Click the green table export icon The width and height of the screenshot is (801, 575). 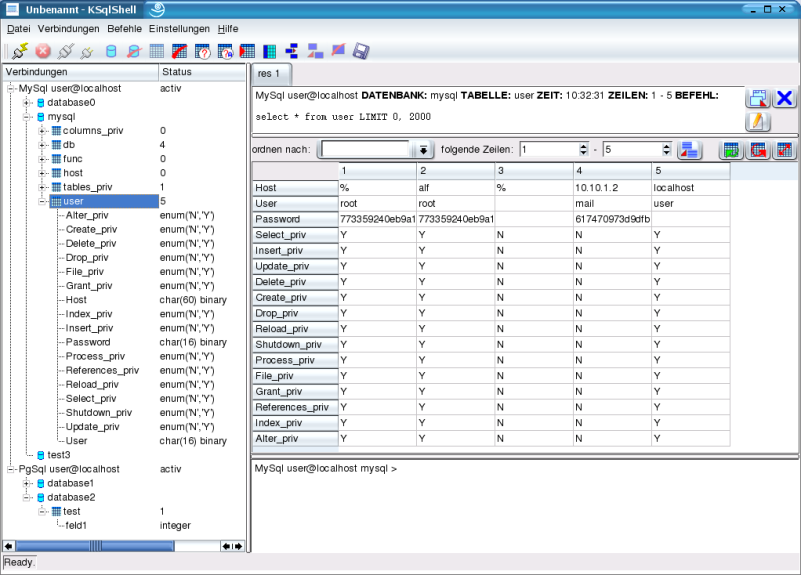(x=731, y=150)
